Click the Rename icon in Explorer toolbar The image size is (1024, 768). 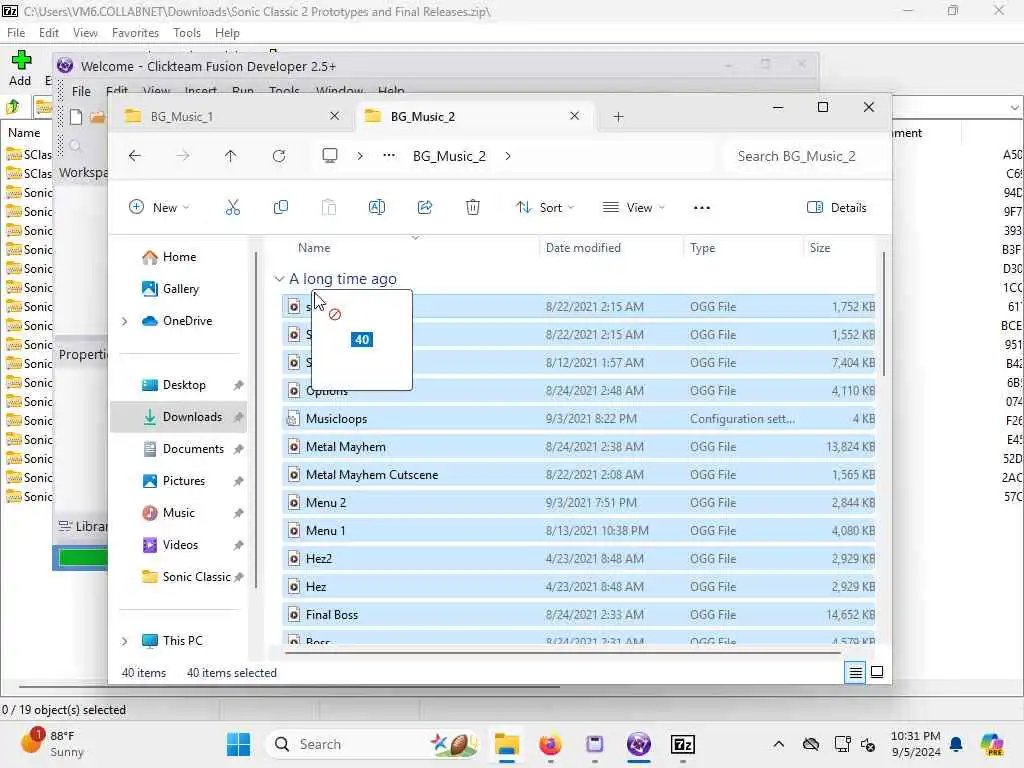pos(377,208)
